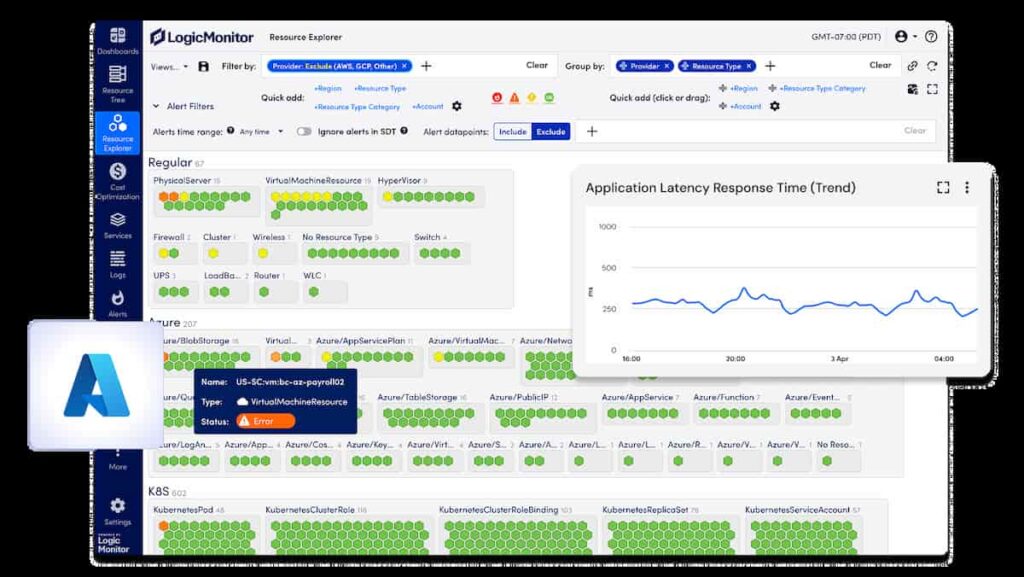Viewport: 1024px width, 577px height.
Task: Clear the Filter by selections
Action: pos(537,65)
